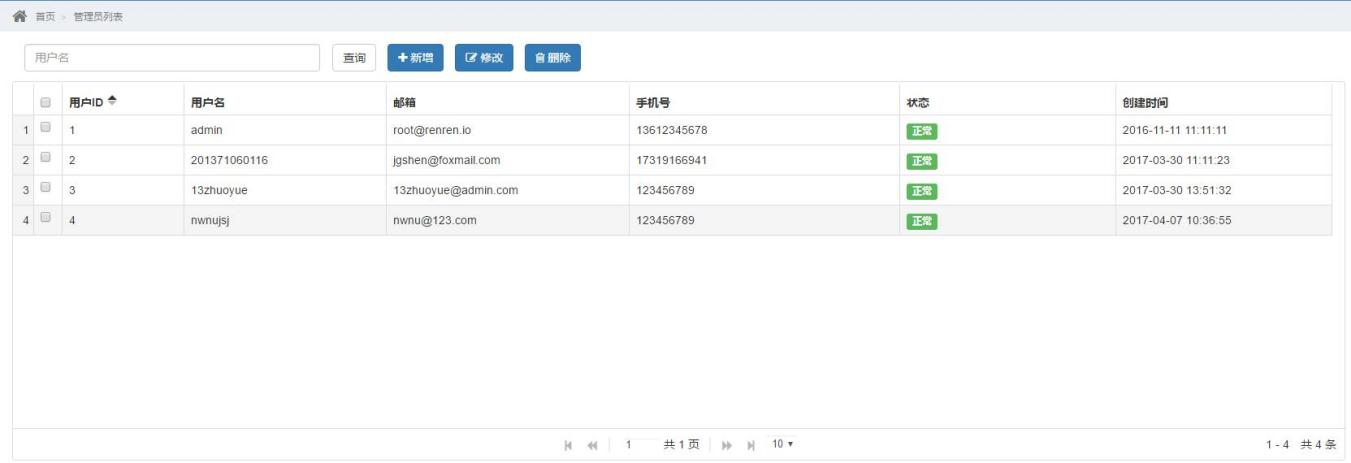Click the 修改 edit button

484,58
